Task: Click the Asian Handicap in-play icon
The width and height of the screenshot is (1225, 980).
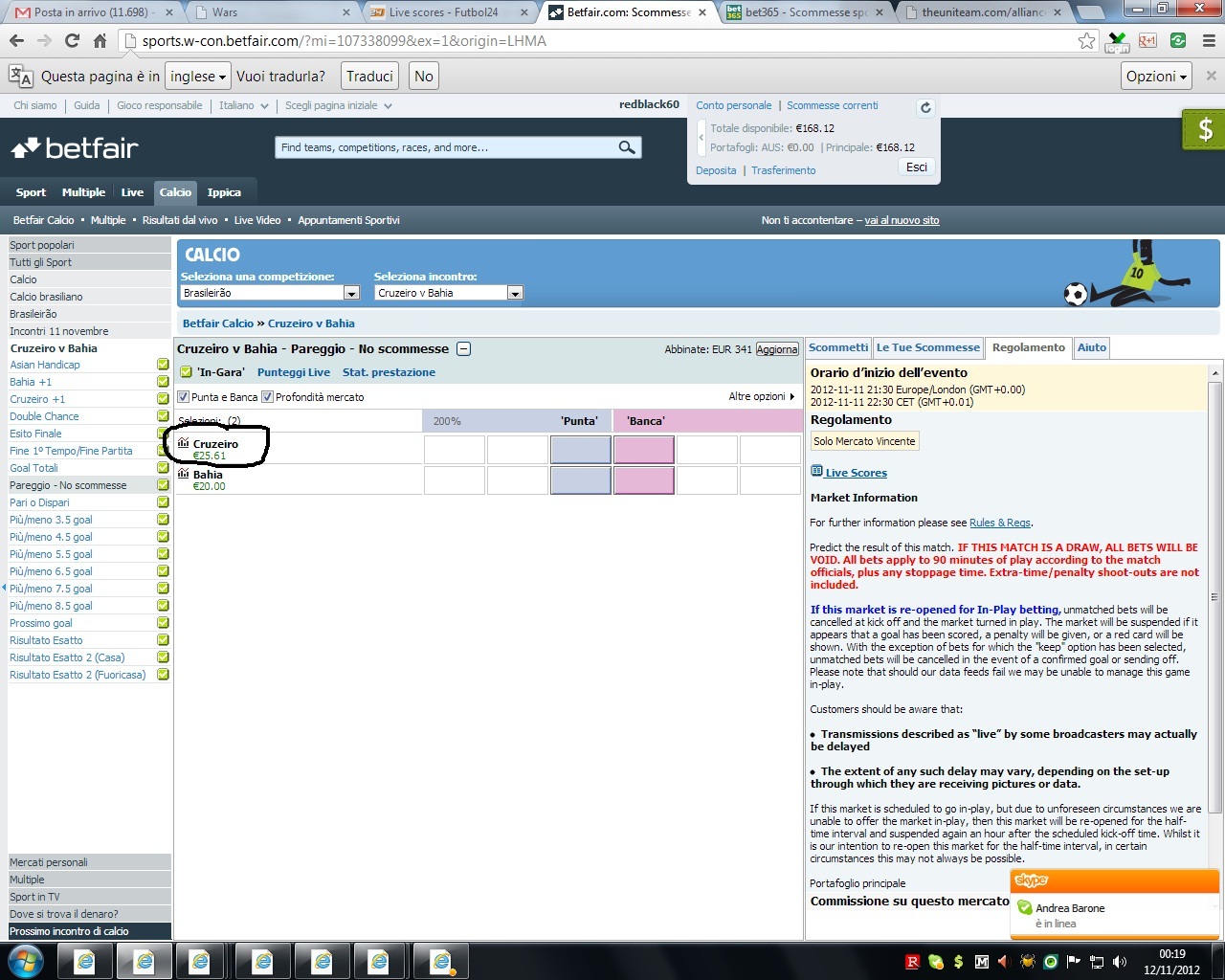Action: pos(163,365)
